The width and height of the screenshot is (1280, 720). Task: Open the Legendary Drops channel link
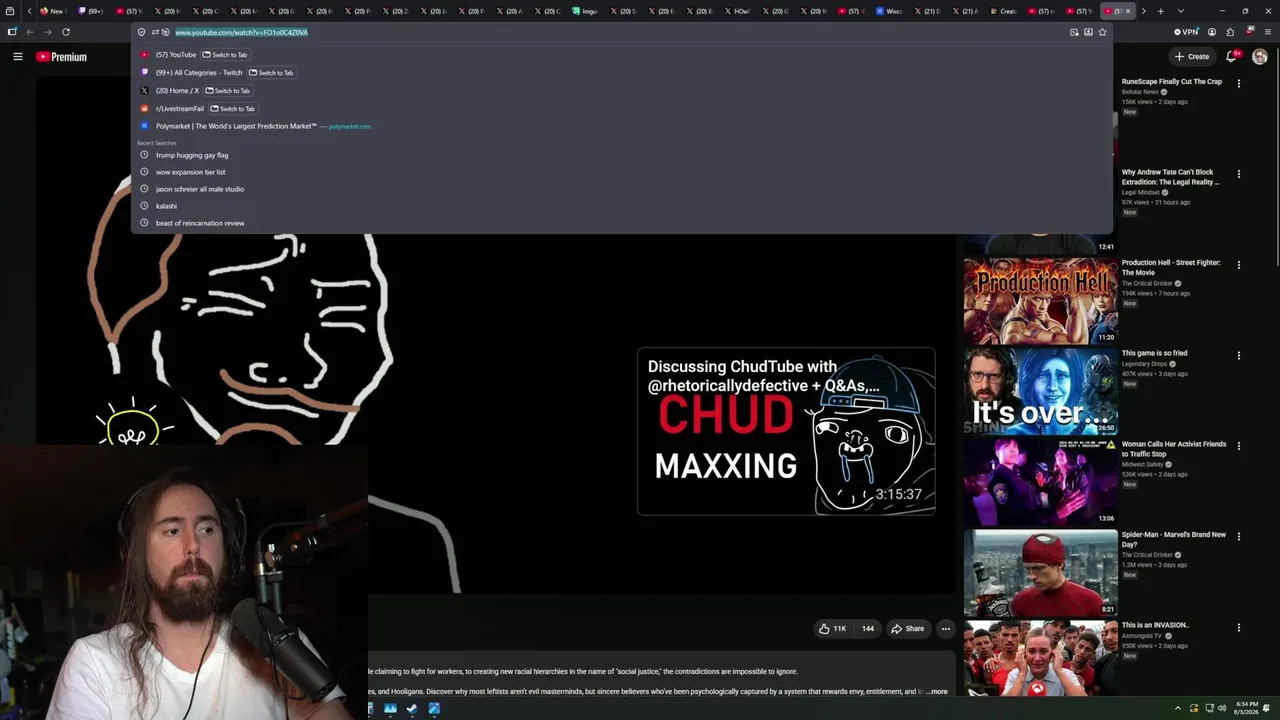point(1143,363)
